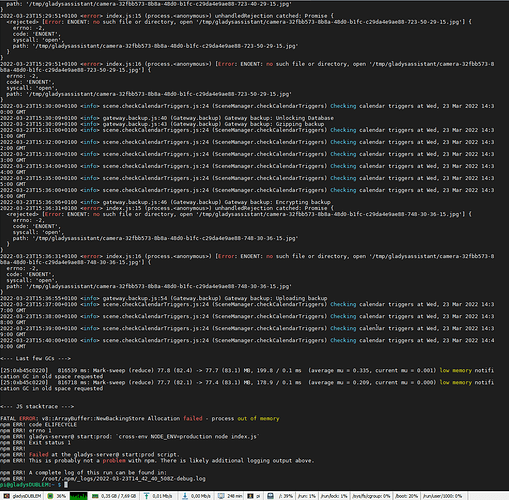Click the 816718 ms Mark-sweep GC line
Screen dimensions: 509x500
tap(247, 385)
